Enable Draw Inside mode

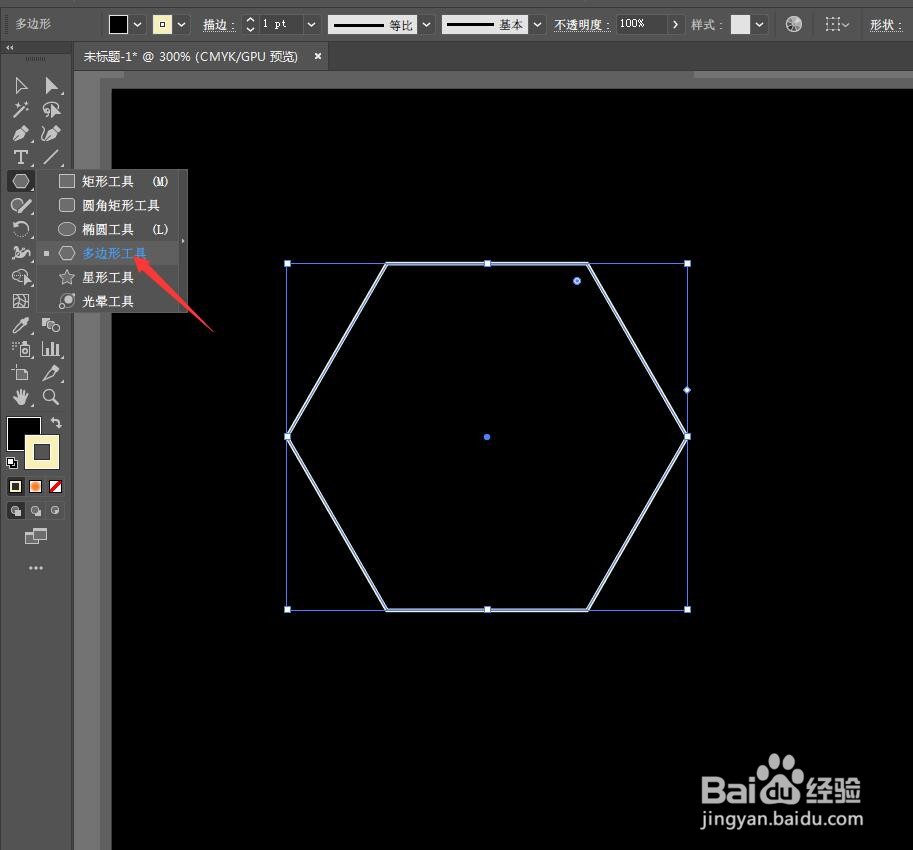point(55,511)
